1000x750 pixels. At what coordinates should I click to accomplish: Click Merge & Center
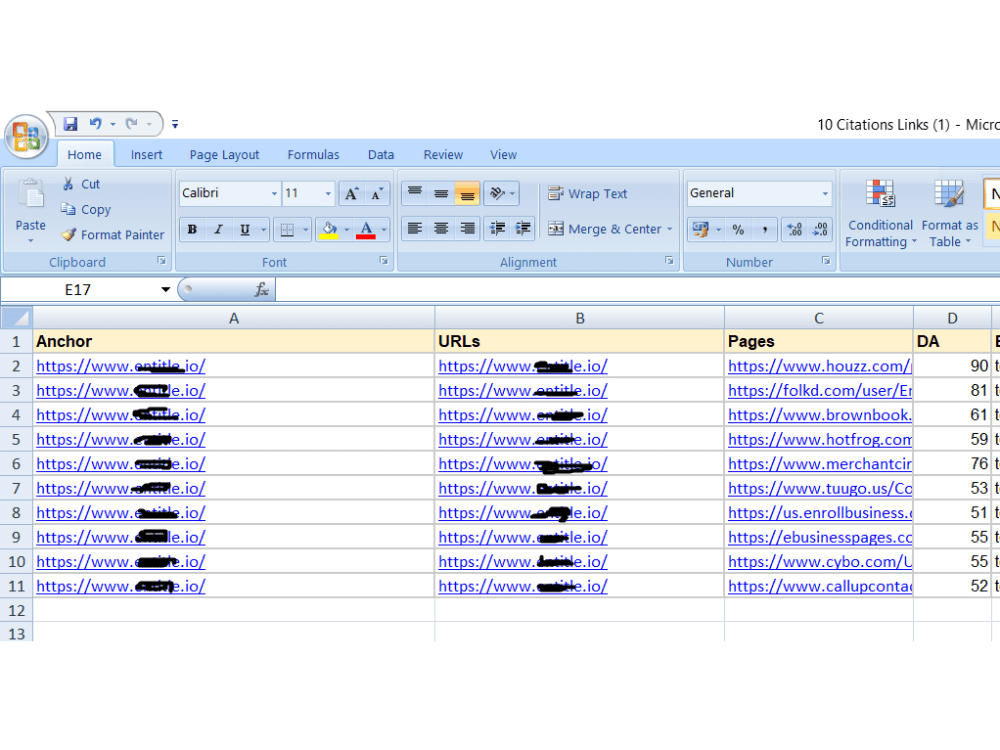pyautogui.click(x=605, y=228)
